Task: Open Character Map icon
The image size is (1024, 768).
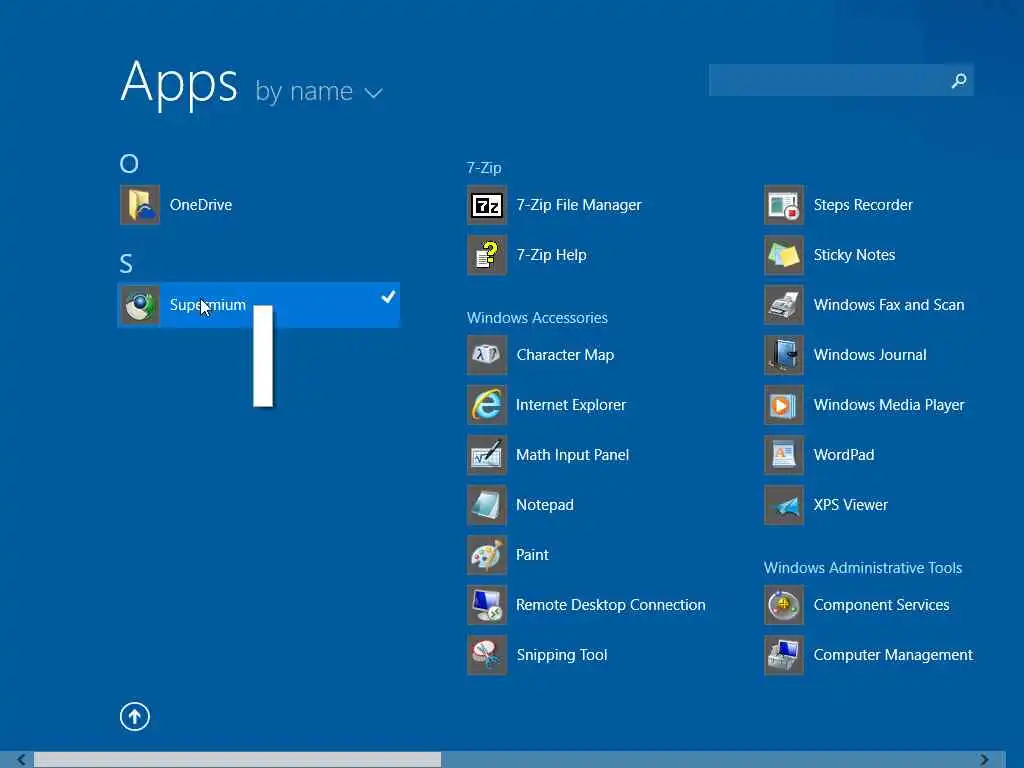Action: [x=487, y=355]
